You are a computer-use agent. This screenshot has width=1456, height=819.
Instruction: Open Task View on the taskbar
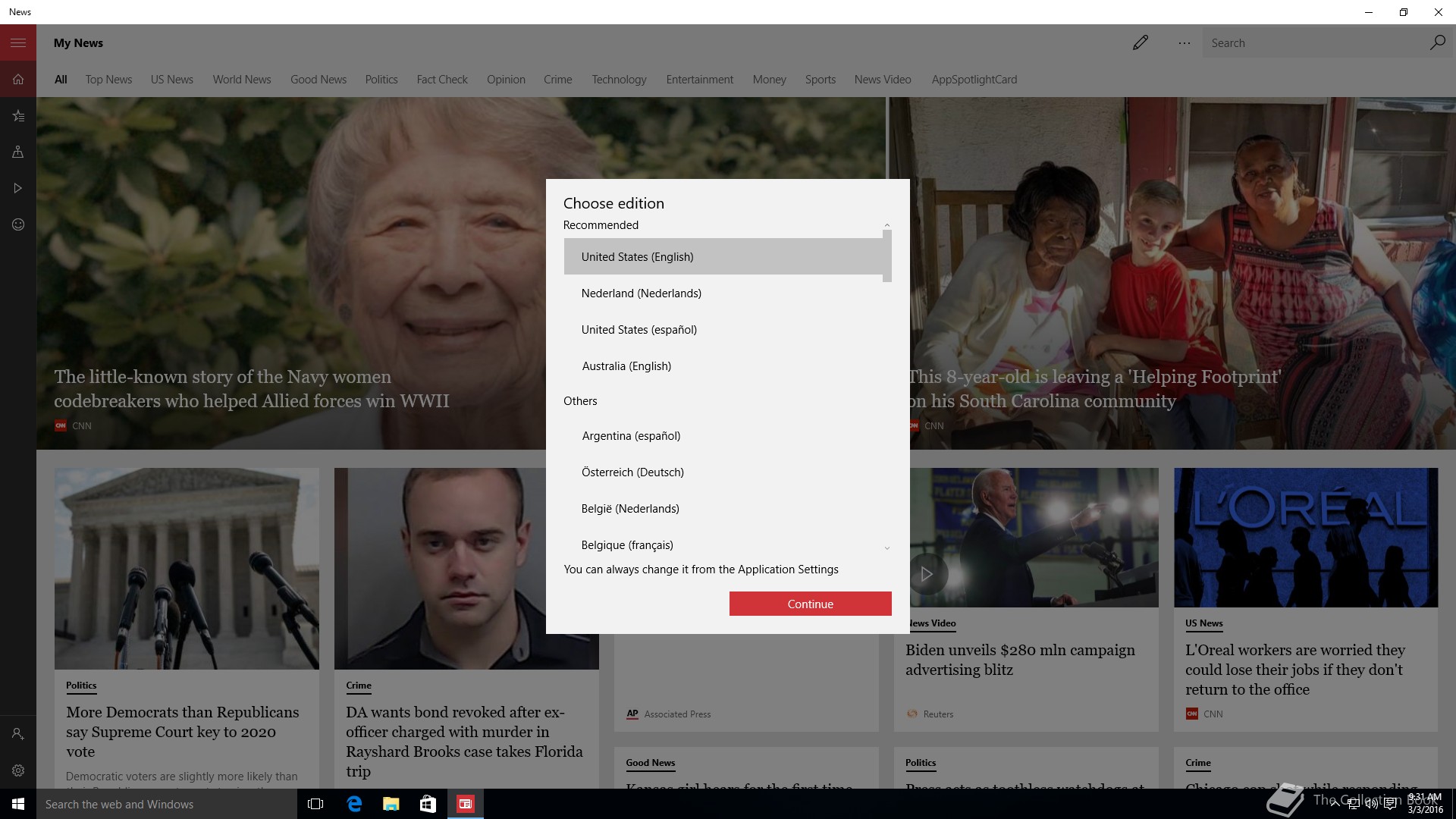tap(315, 804)
